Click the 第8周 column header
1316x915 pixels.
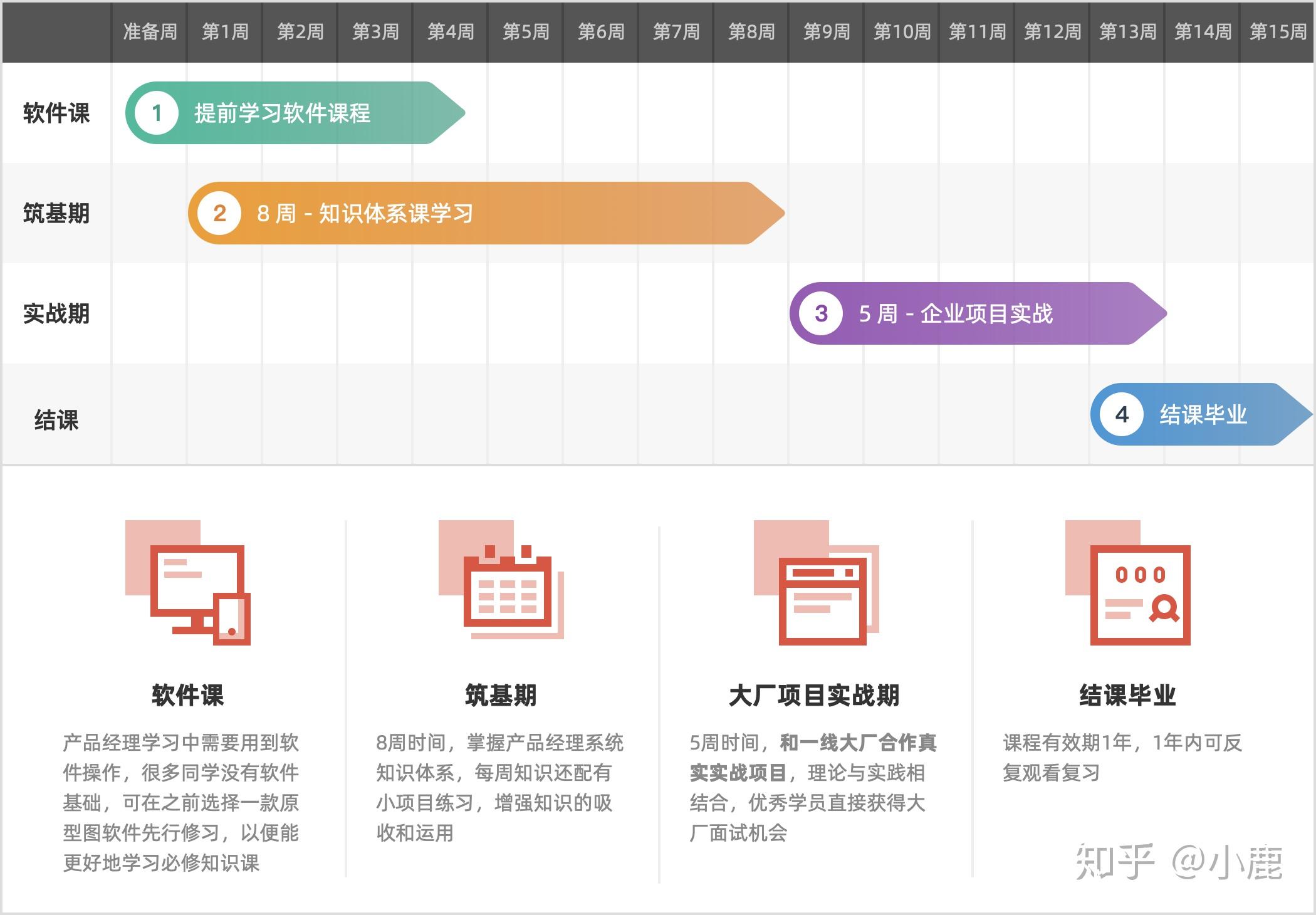coord(751,32)
